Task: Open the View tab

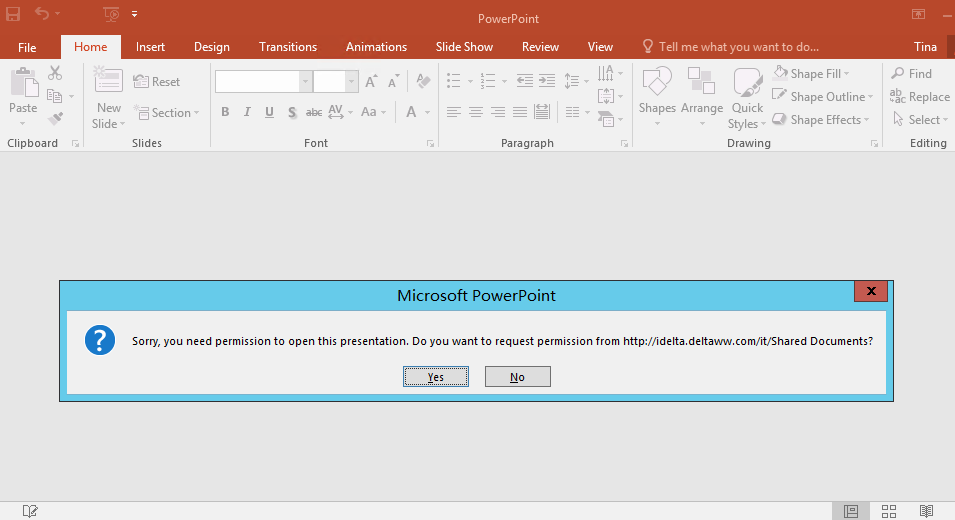Action: (600, 47)
